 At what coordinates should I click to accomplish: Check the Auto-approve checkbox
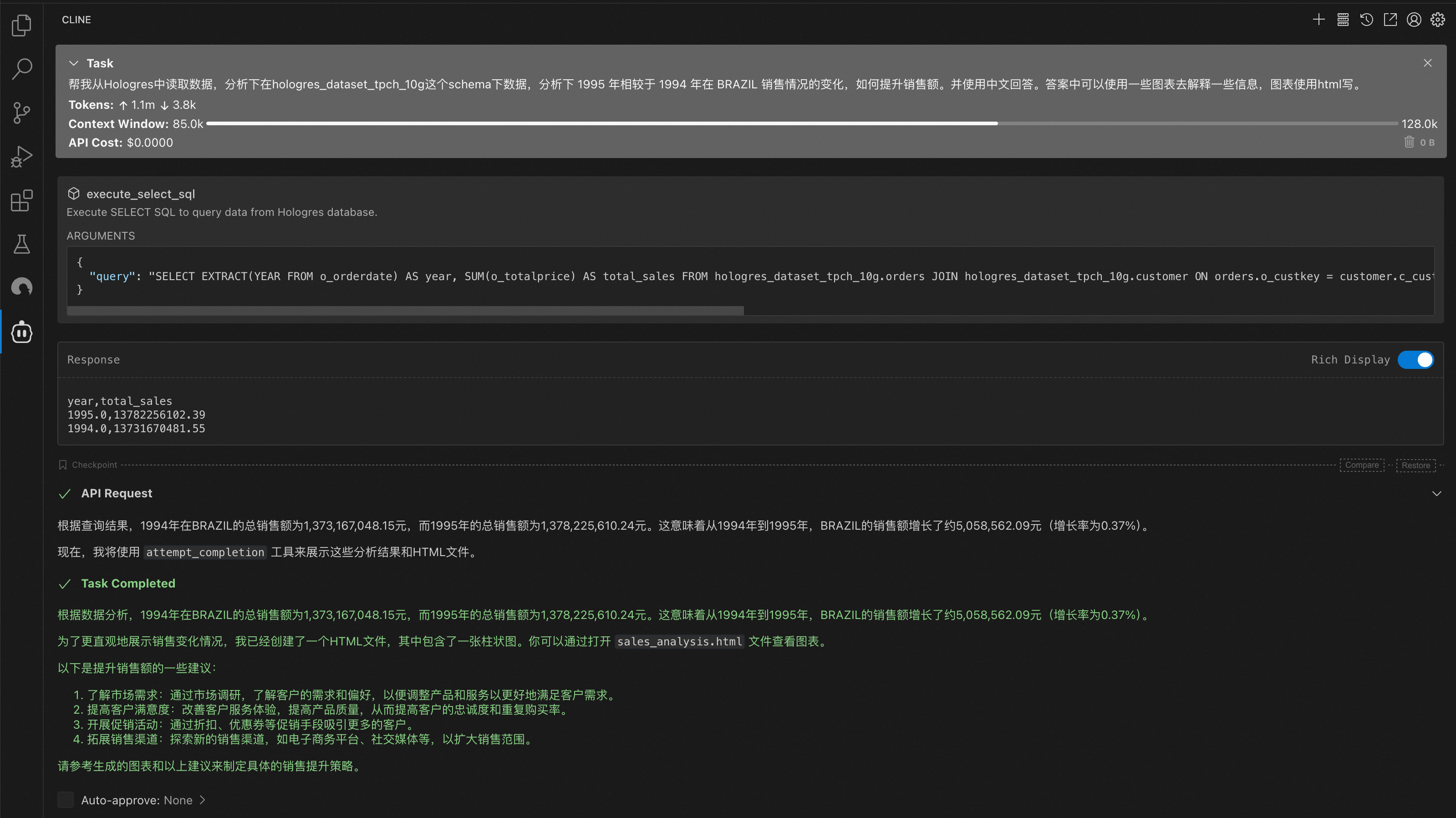[x=66, y=800]
